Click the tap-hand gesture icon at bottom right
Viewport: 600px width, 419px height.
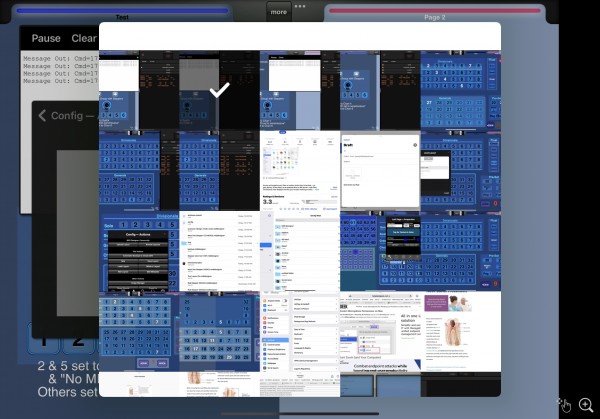click(x=564, y=405)
